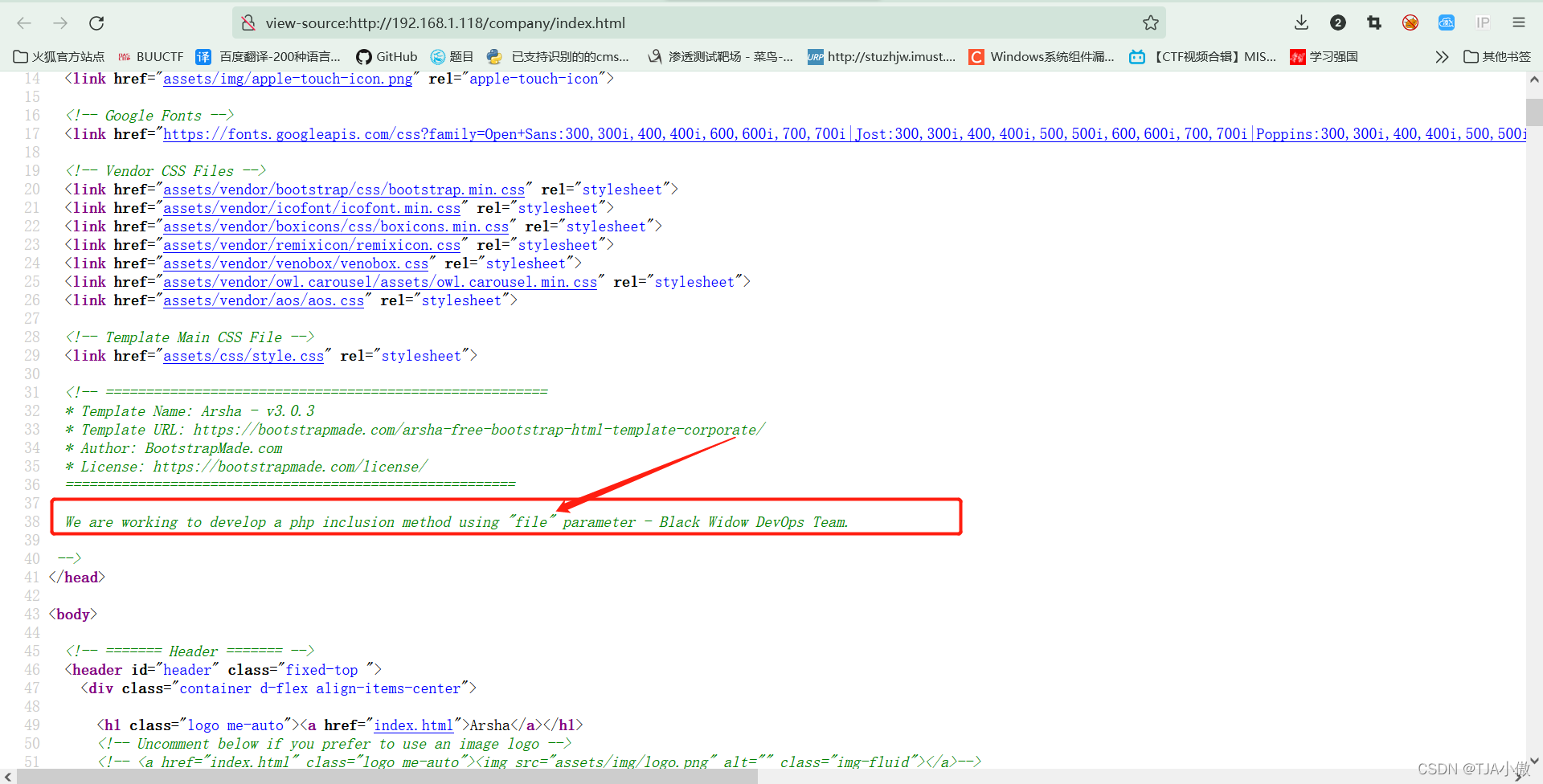Open the 学习强国 bookmark

pos(1324,57)
